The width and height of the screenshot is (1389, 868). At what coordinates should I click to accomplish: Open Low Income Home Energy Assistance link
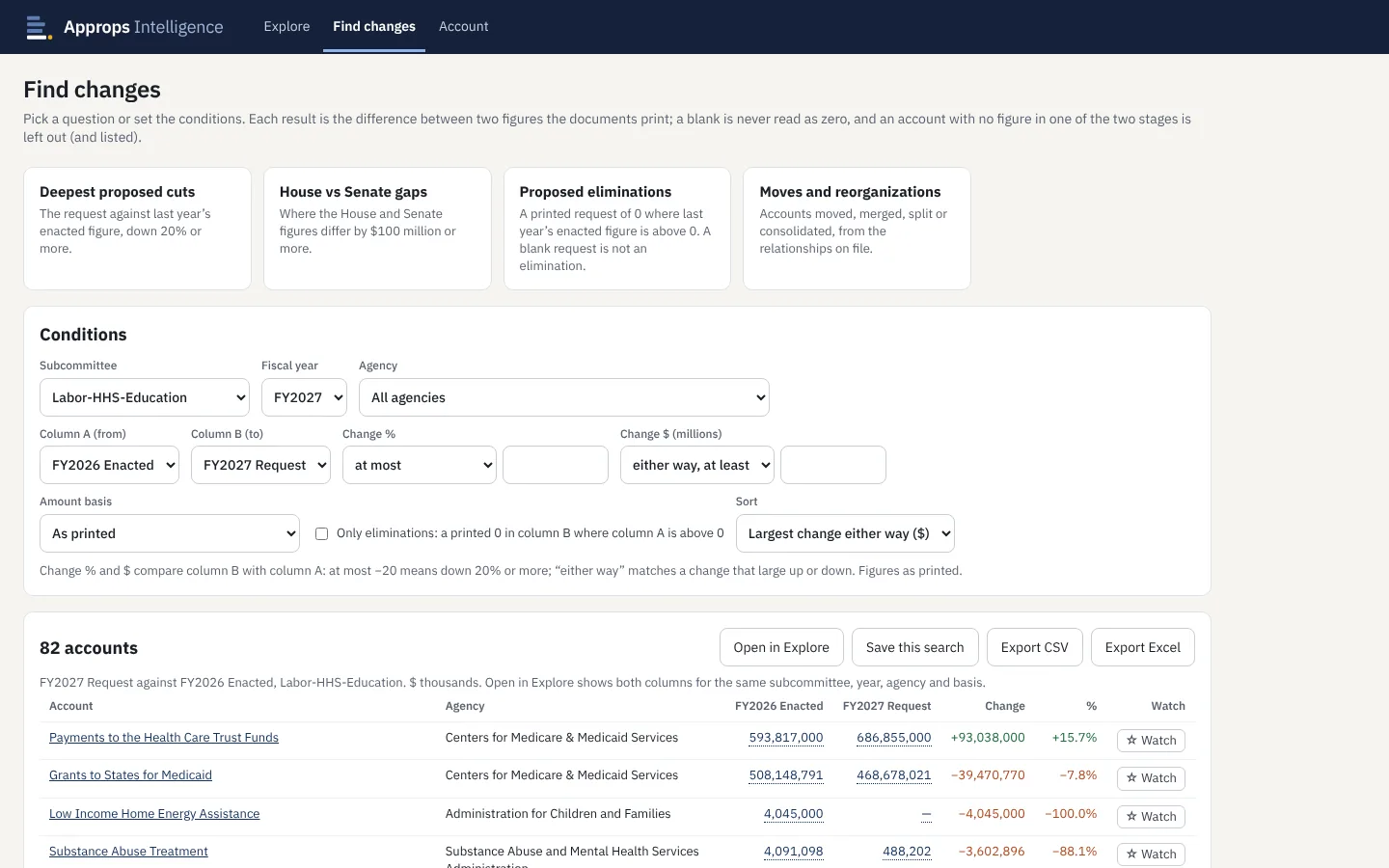[x=154, y=814]
